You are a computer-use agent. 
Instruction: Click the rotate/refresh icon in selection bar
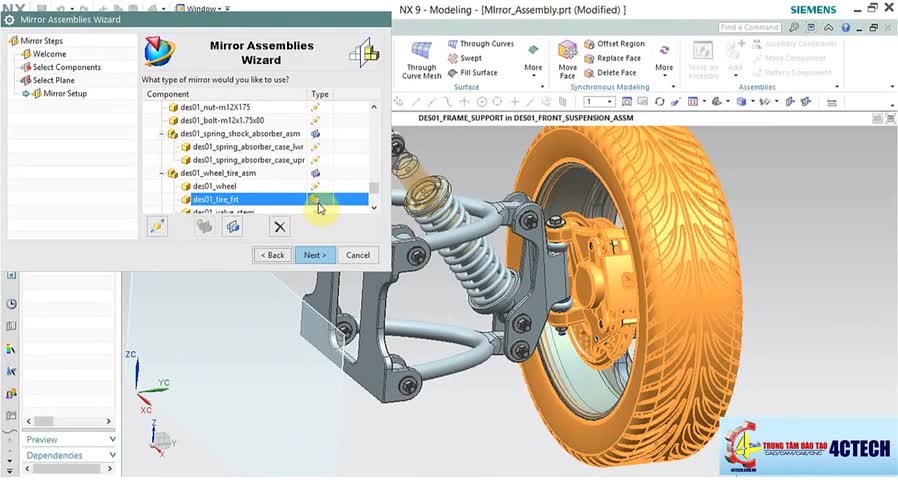pos(660,102)
